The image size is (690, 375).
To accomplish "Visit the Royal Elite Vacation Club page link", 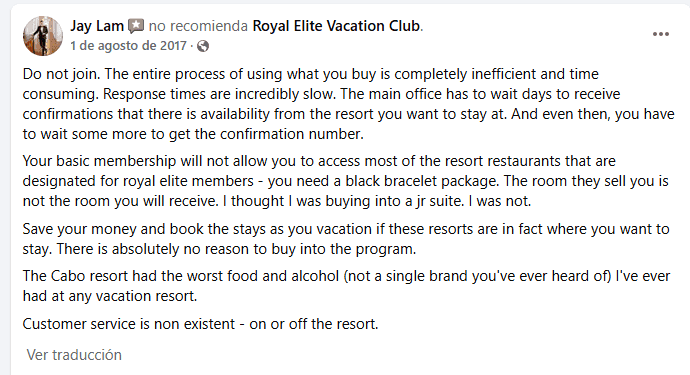I will tap(336, 26).
